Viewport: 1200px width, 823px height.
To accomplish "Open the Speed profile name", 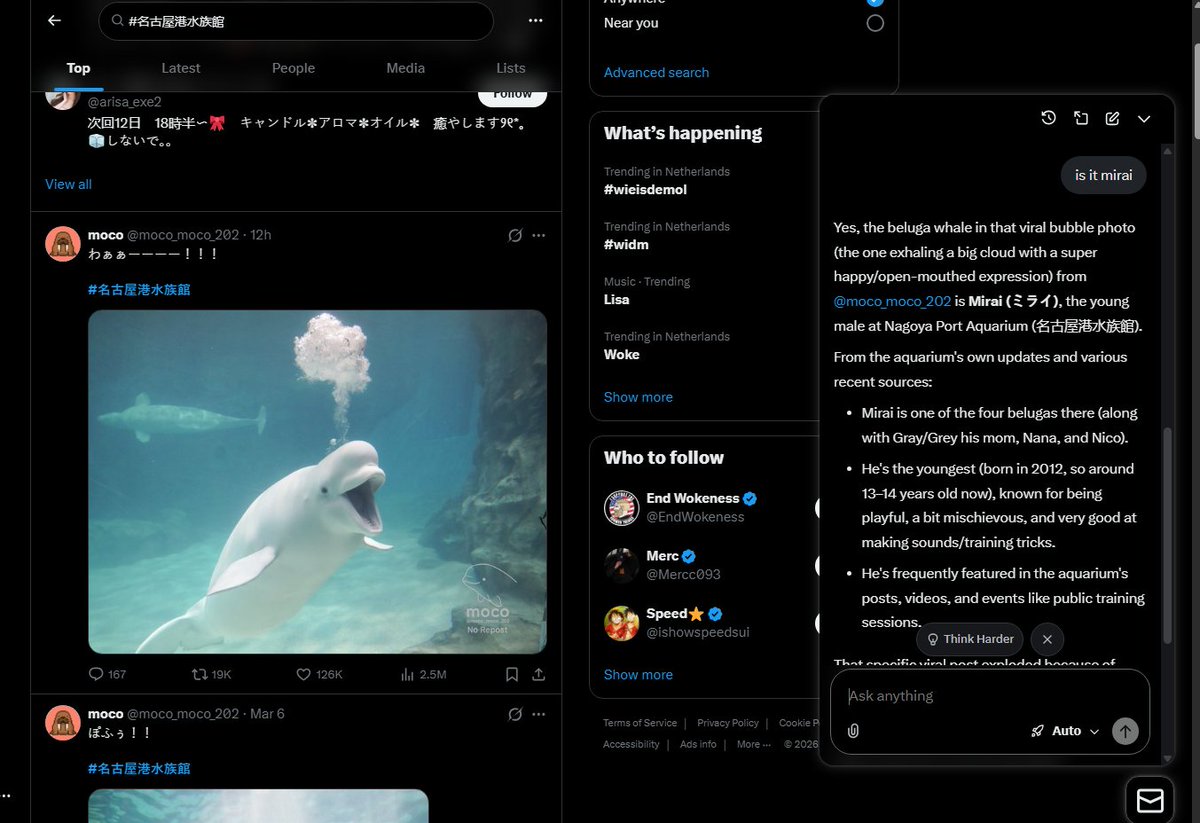I will pos(666,613).
